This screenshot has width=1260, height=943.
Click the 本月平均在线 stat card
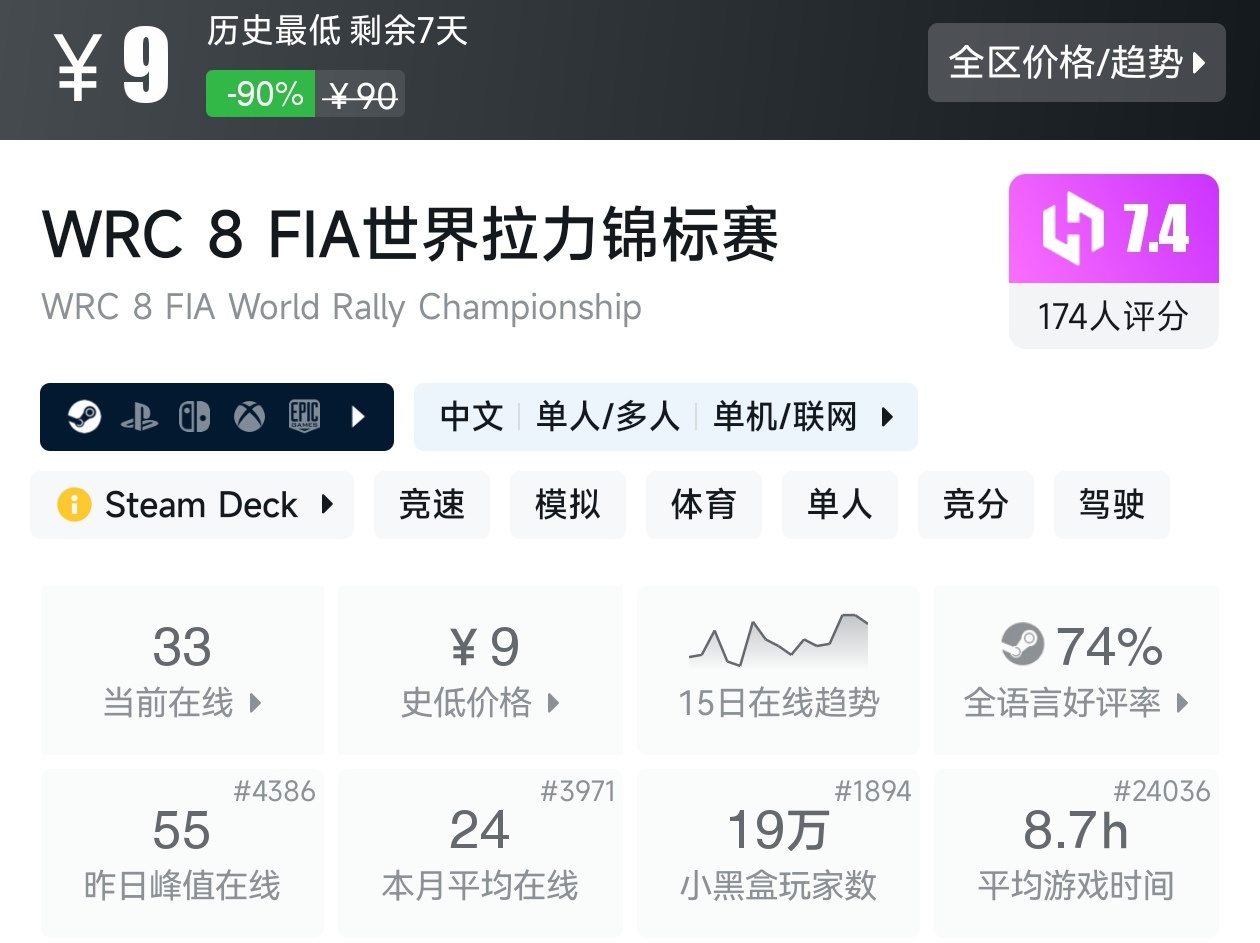click(x=481, y=853)
